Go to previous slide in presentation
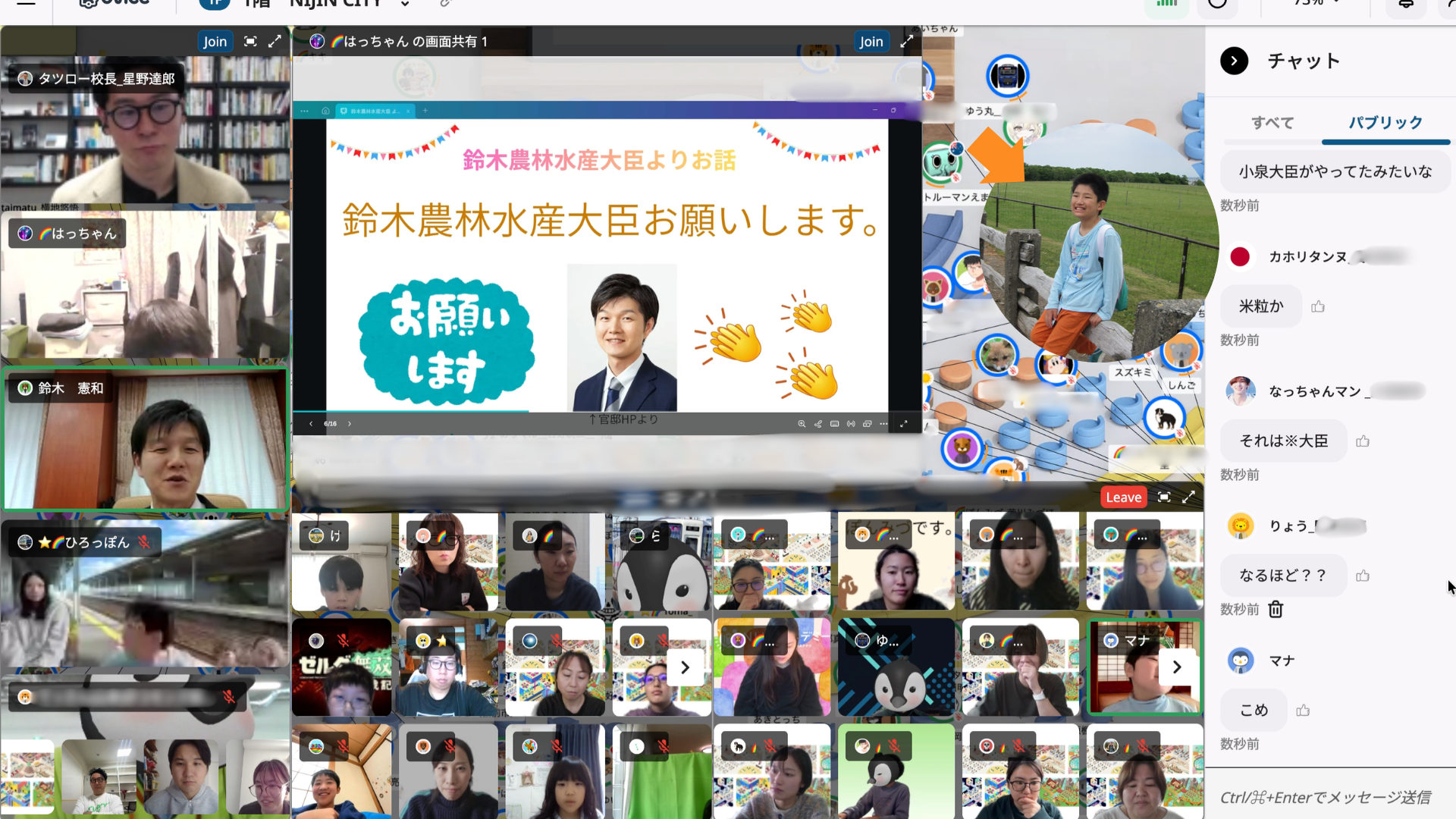The width and height of the screenshot is (1456, 819). coord(311,424)
